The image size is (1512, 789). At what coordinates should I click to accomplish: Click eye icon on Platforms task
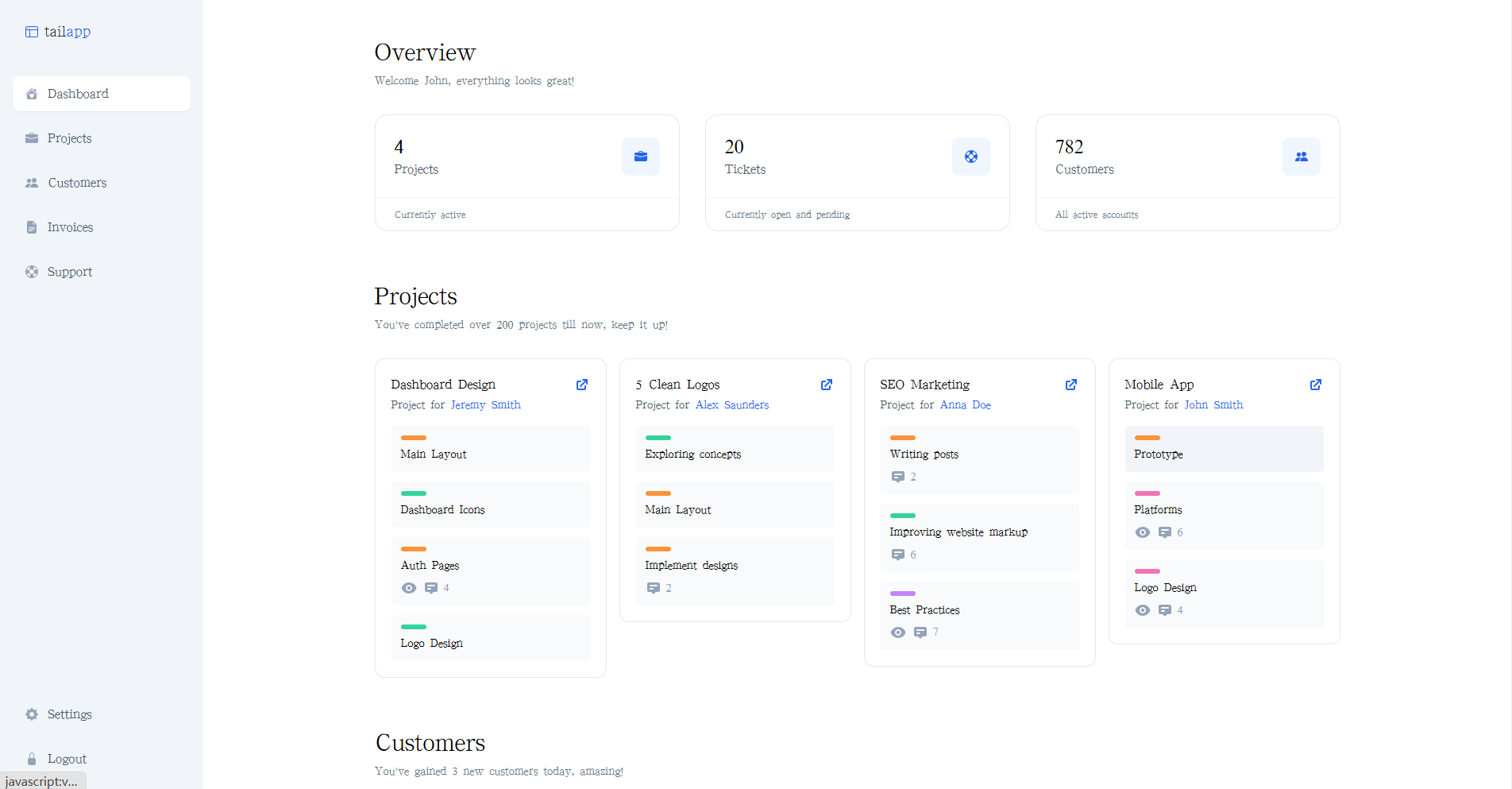click(1143, 532)
